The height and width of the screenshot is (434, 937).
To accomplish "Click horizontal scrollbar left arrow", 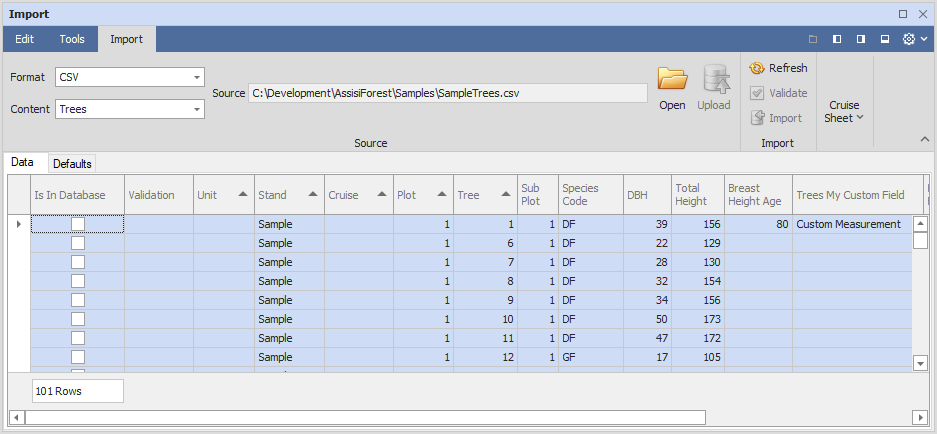I will [16, 417].
